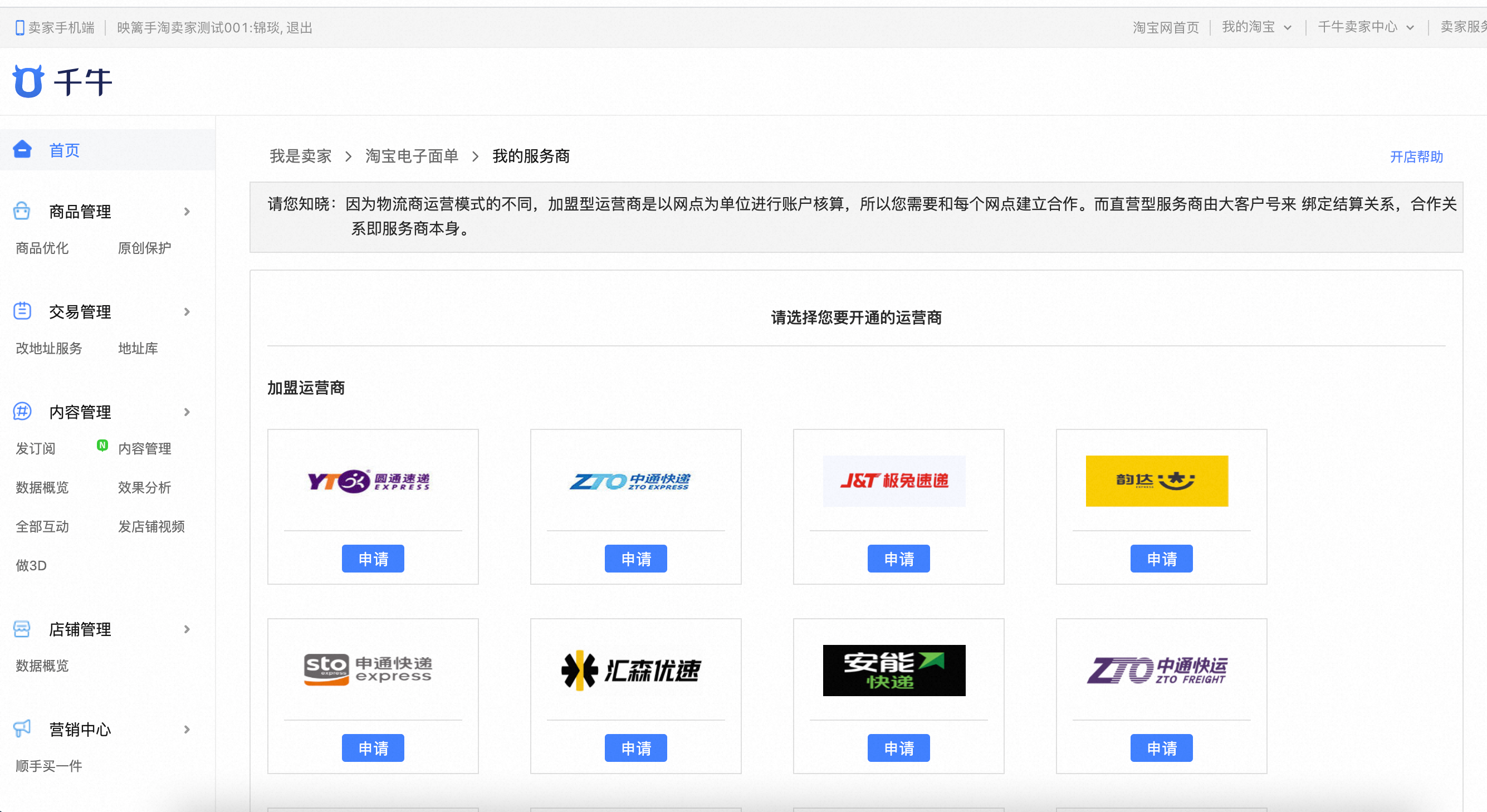Click the green N badge near 发订阅
This screenshot has width=1487, height=812.
click(x=102, y=445)
